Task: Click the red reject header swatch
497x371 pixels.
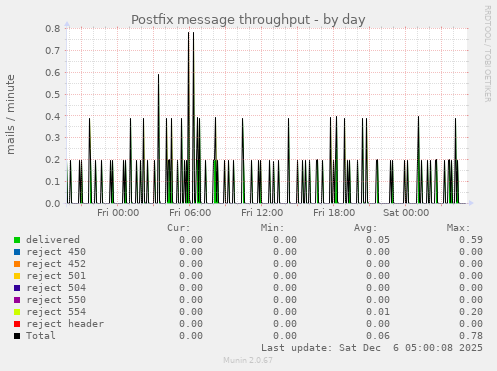Action: (17, 324)
